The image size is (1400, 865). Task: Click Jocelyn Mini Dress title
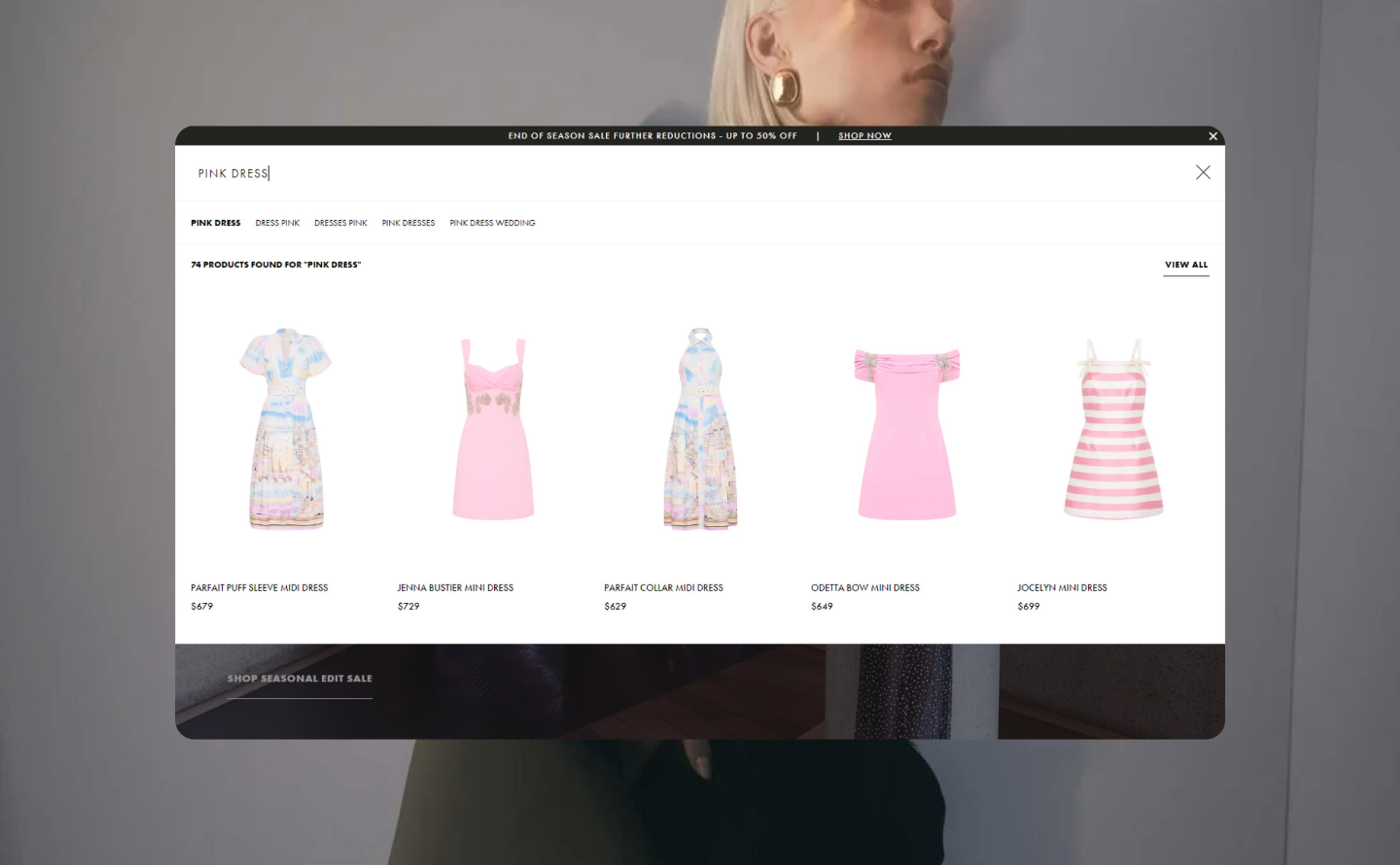[1061, 588]
